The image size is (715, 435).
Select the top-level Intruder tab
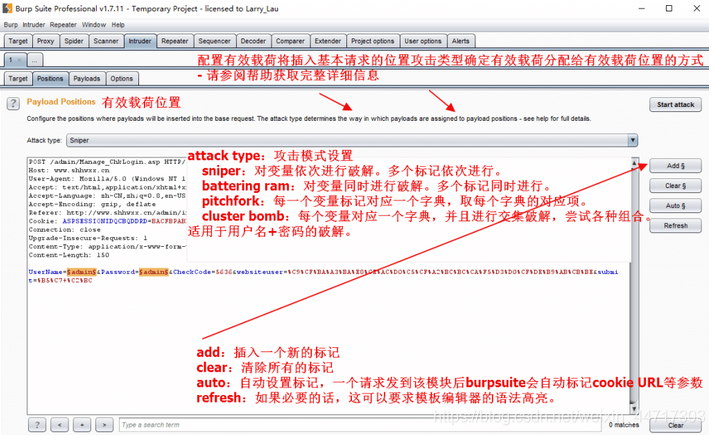[140, 41]
